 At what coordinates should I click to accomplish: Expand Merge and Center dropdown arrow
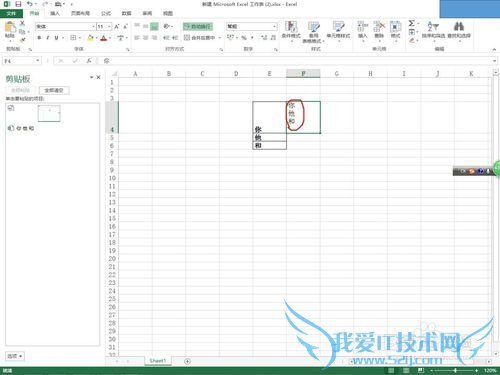click(220, 38)
